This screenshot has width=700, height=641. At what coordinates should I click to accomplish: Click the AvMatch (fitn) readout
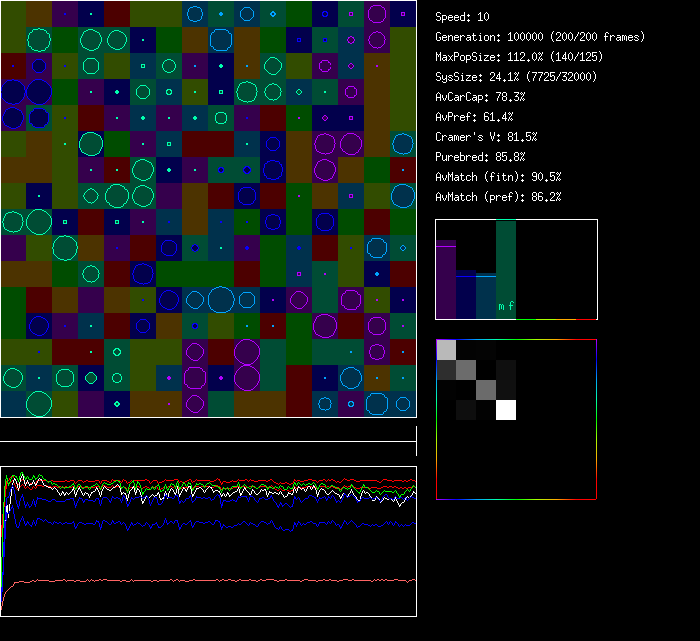[498, 177]
